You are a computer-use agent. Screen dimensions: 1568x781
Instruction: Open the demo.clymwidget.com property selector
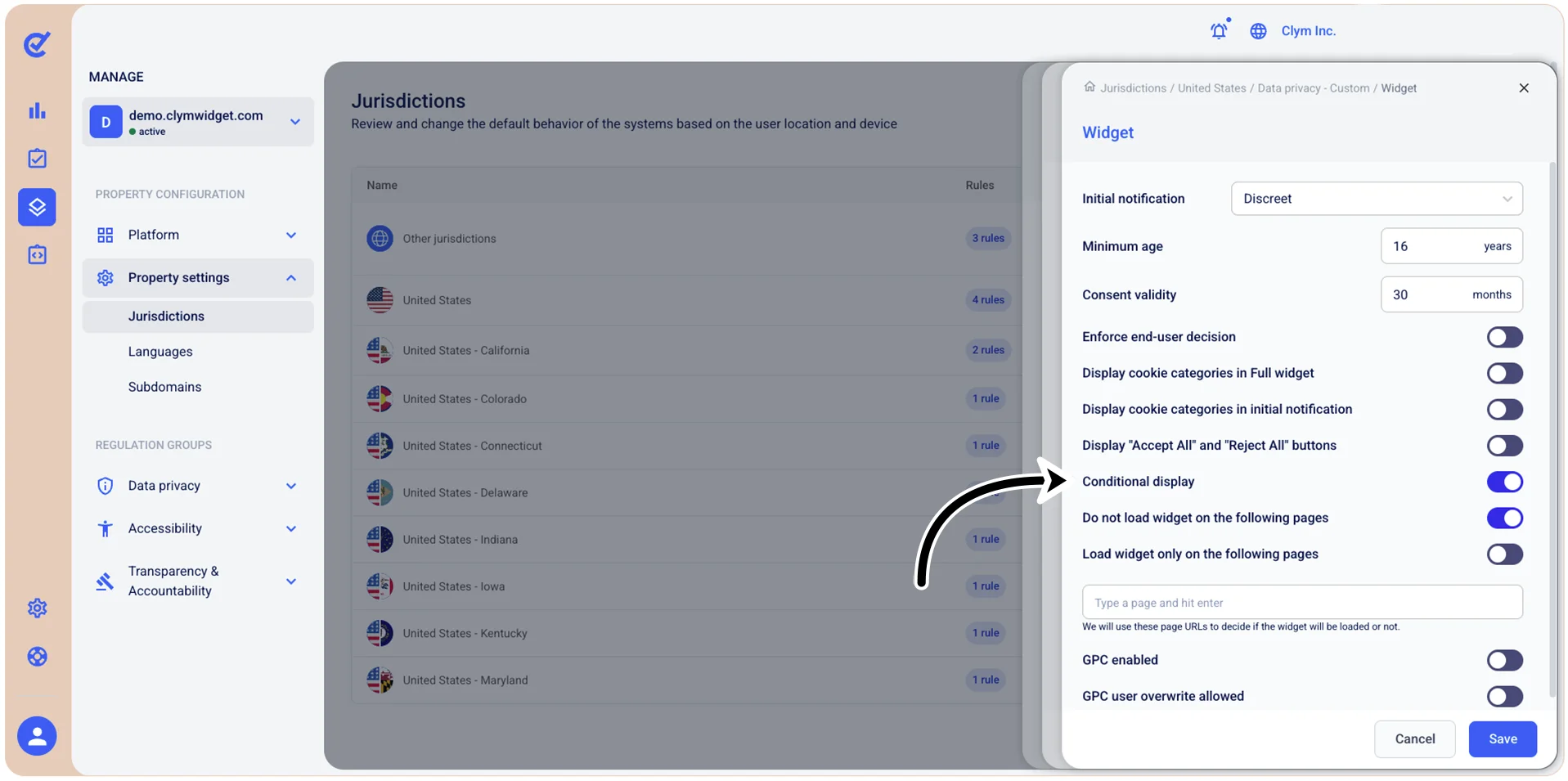pos(198,122)
